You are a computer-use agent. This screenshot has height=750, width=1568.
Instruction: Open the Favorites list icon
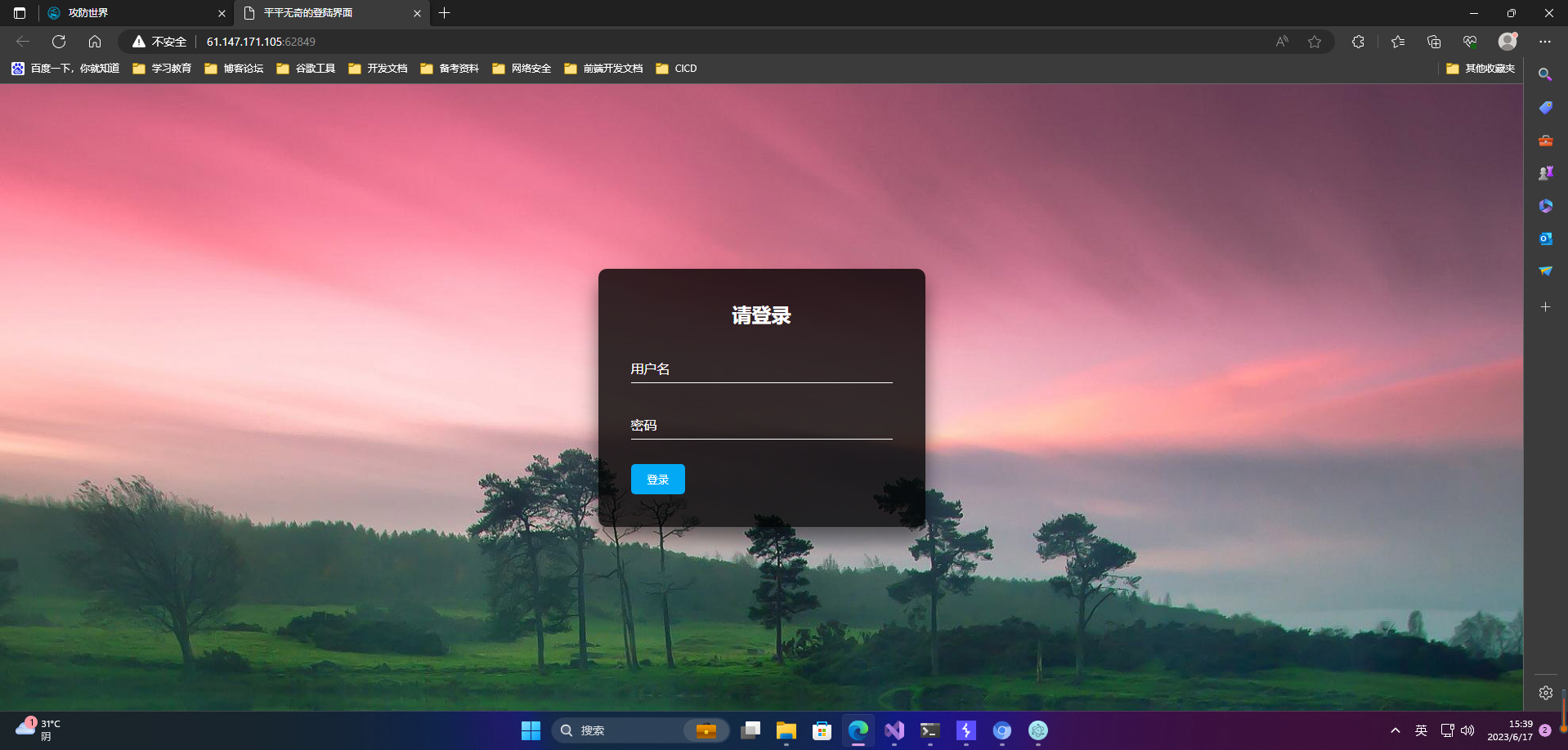(1398, 42)
